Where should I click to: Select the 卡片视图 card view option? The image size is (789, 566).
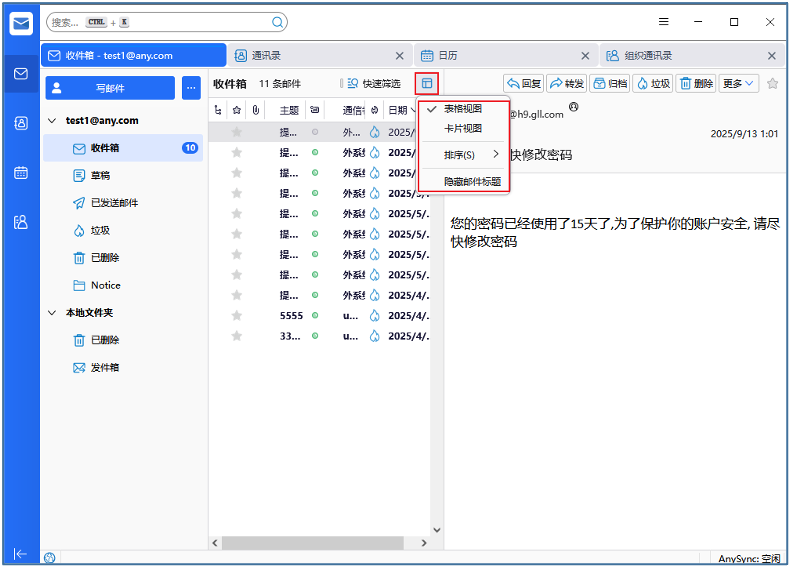point(463,128)
